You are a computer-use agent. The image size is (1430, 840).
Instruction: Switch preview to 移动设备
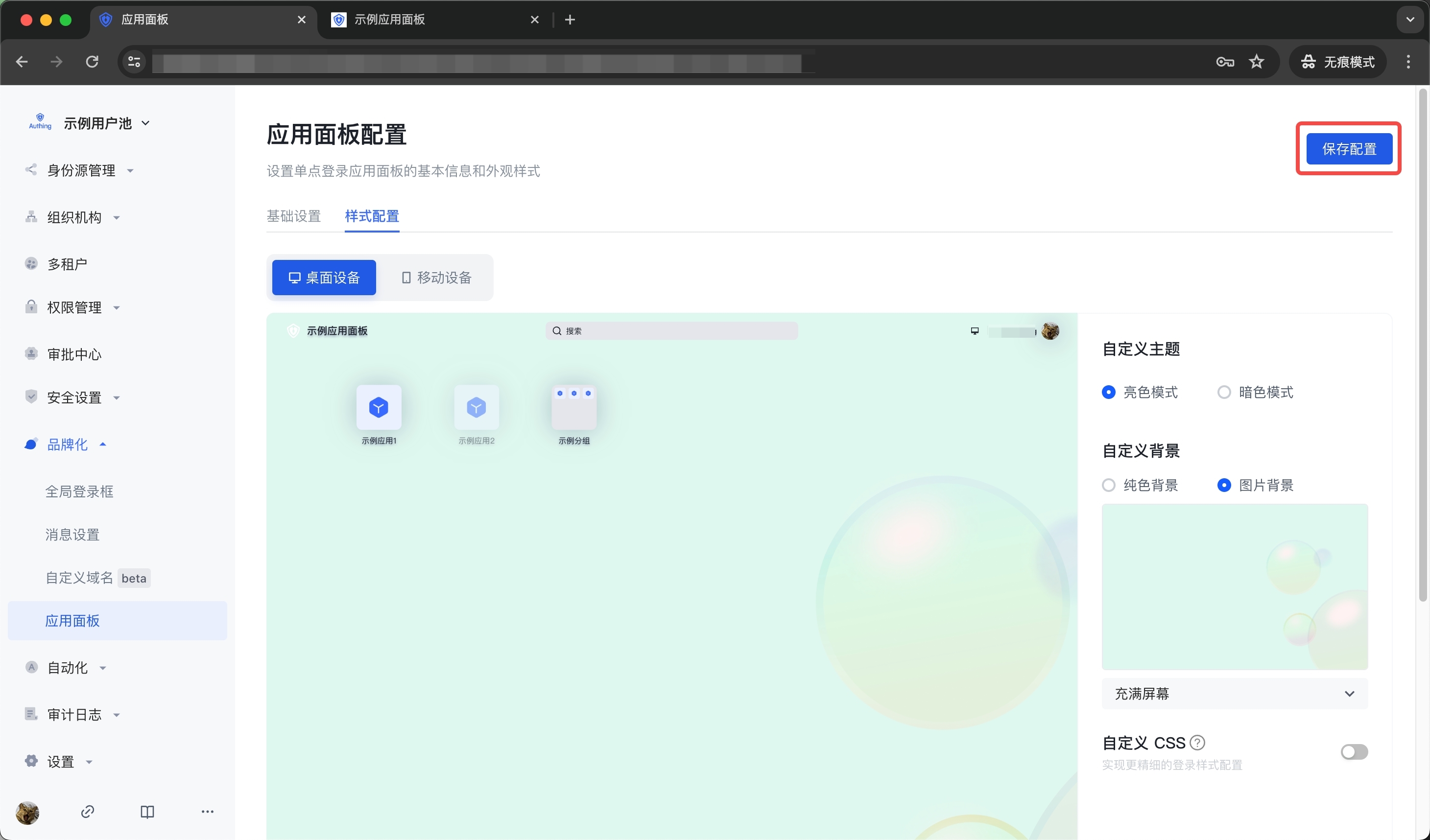(x=436, y=278)
